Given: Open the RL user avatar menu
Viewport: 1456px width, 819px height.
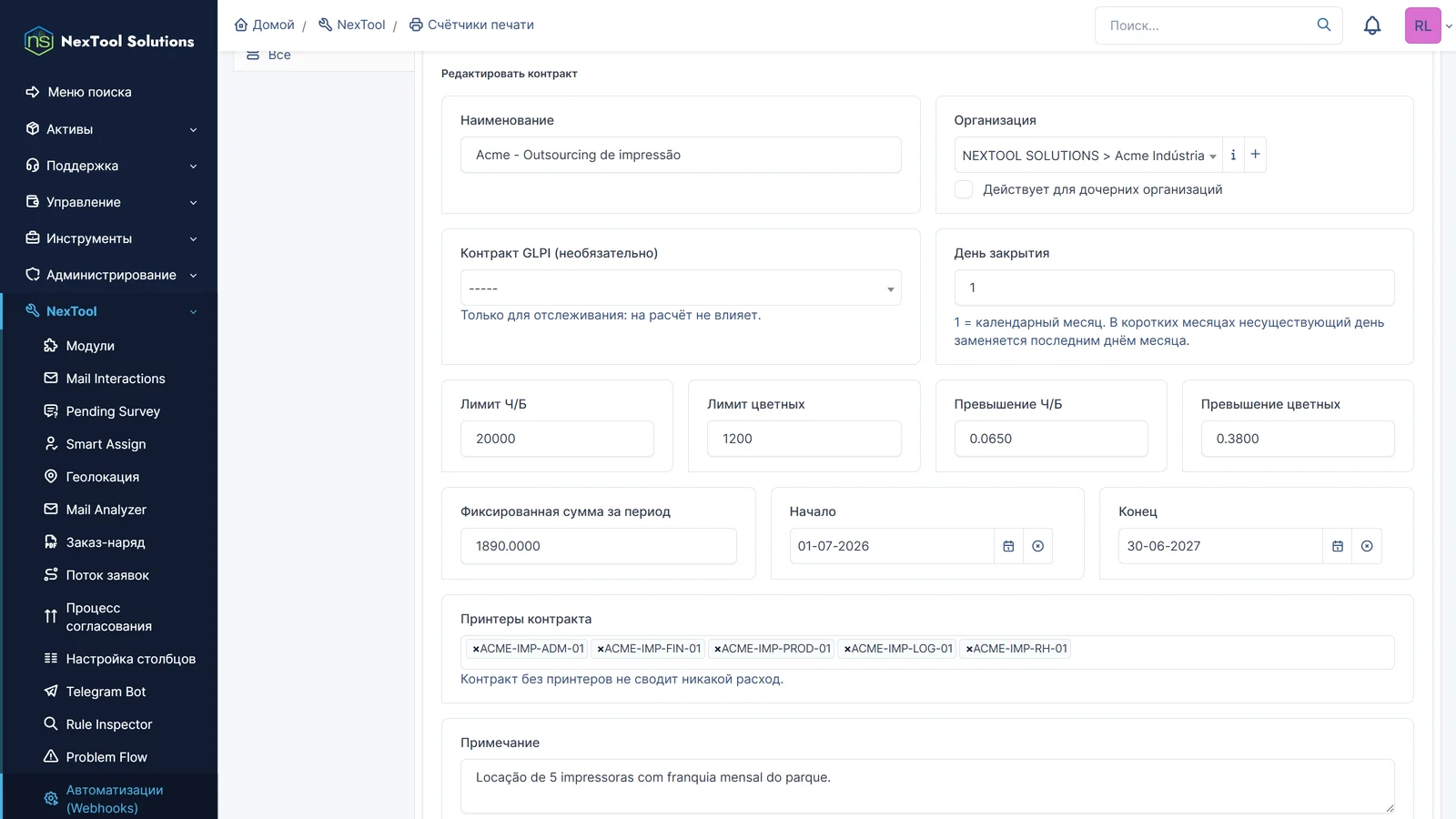Looking at the screenshot, I should click(1423, 25).
